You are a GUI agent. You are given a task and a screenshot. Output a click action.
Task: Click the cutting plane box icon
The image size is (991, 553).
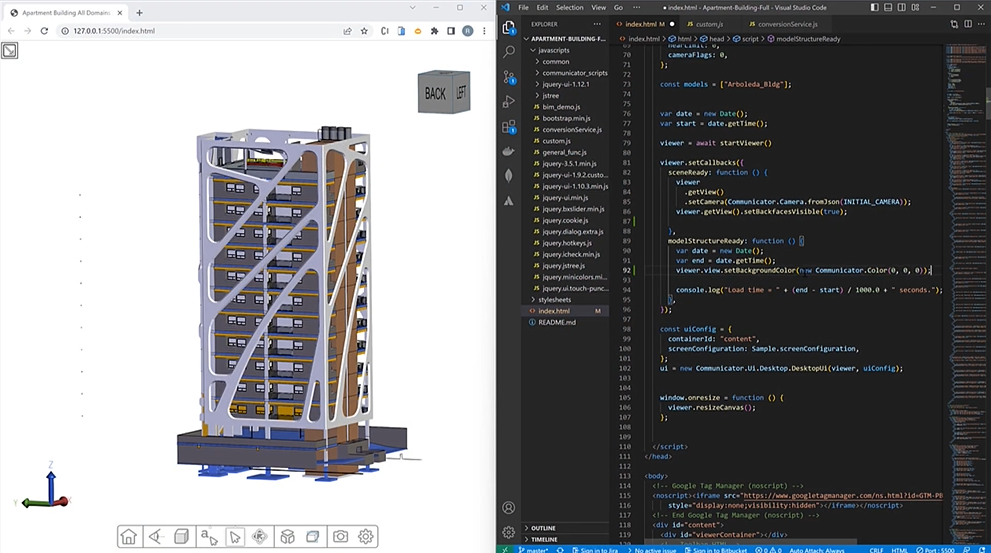point(313,537)
